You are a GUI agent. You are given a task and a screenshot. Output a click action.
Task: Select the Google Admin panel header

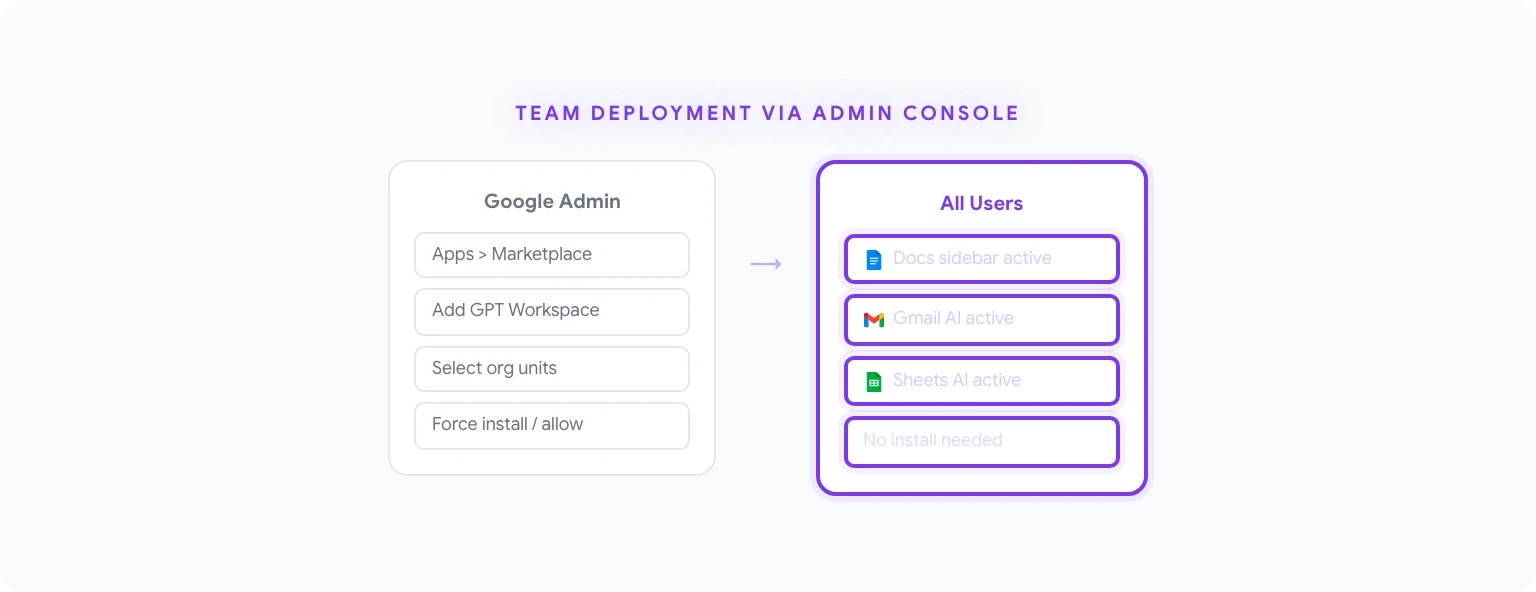(551, 201)
